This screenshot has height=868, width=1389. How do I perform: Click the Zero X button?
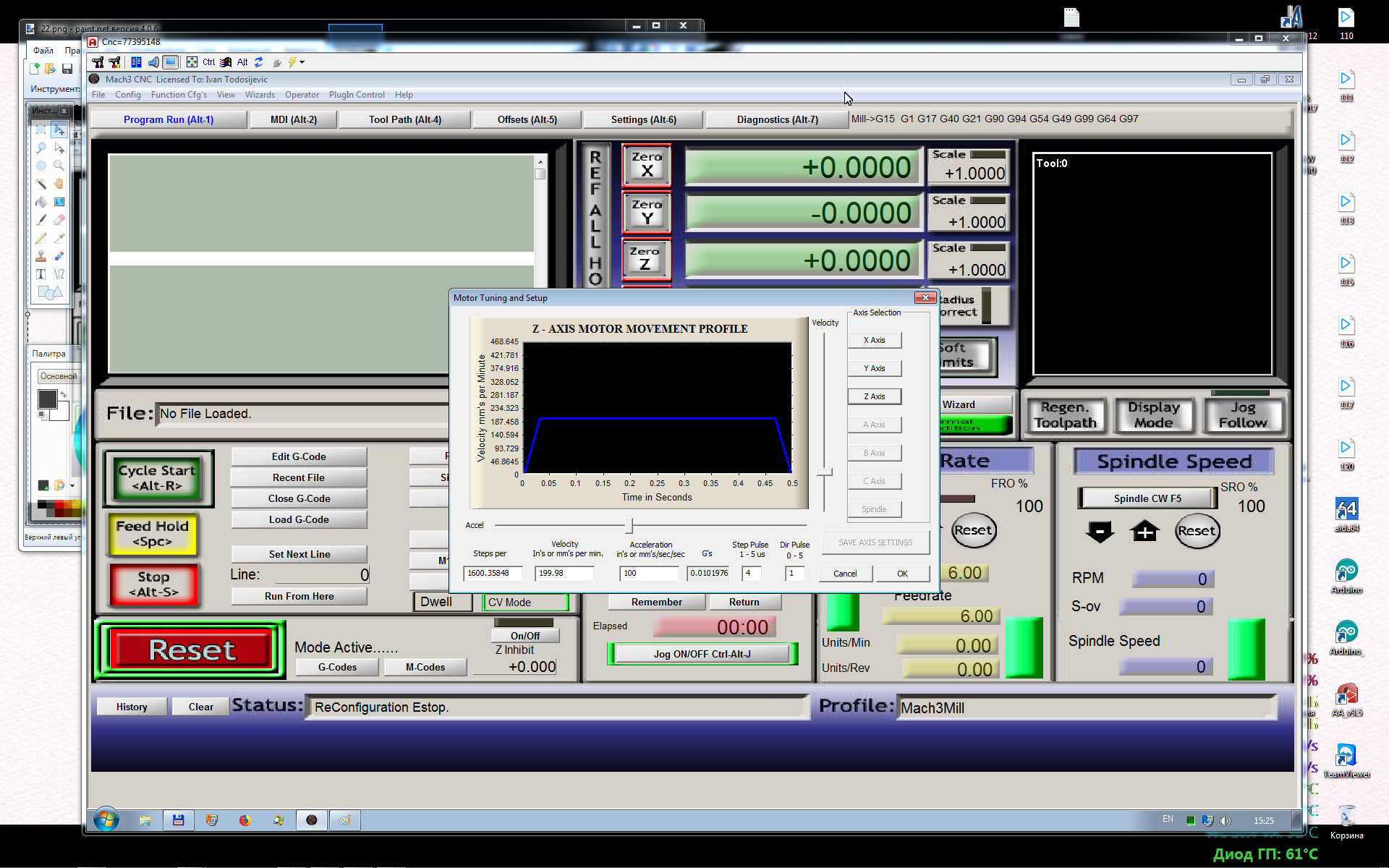(647, 165)
